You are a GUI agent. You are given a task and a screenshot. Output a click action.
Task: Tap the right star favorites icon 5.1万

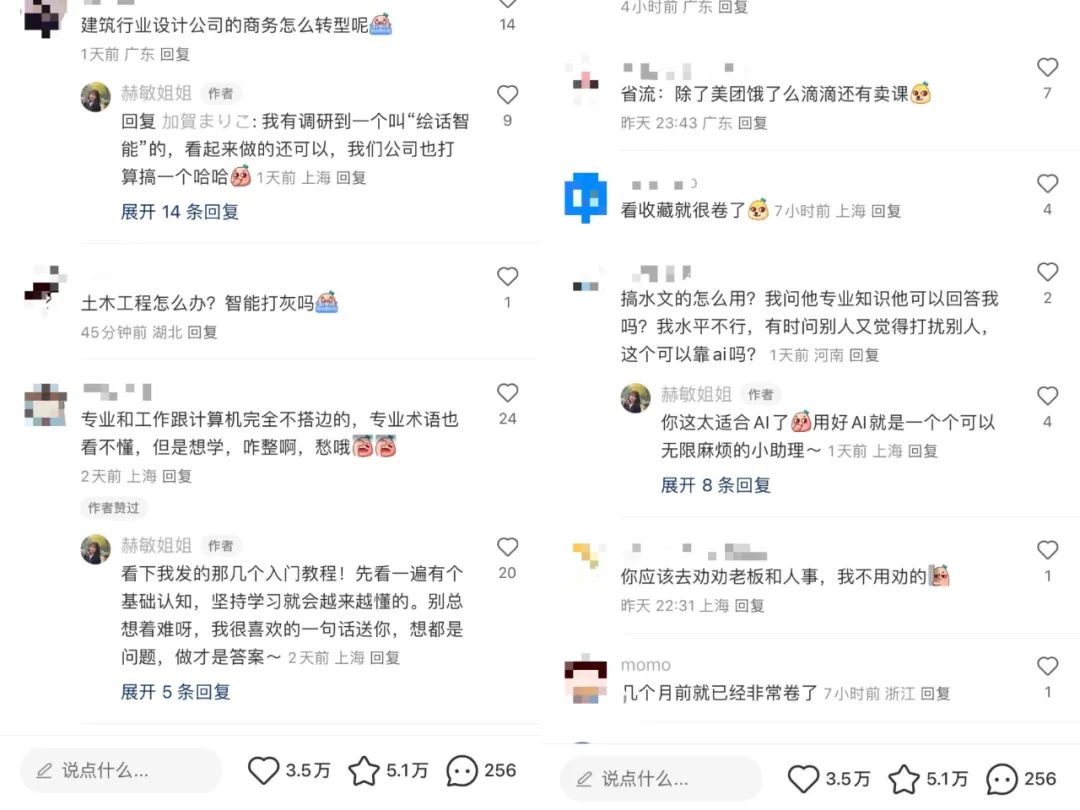(904, 779)
